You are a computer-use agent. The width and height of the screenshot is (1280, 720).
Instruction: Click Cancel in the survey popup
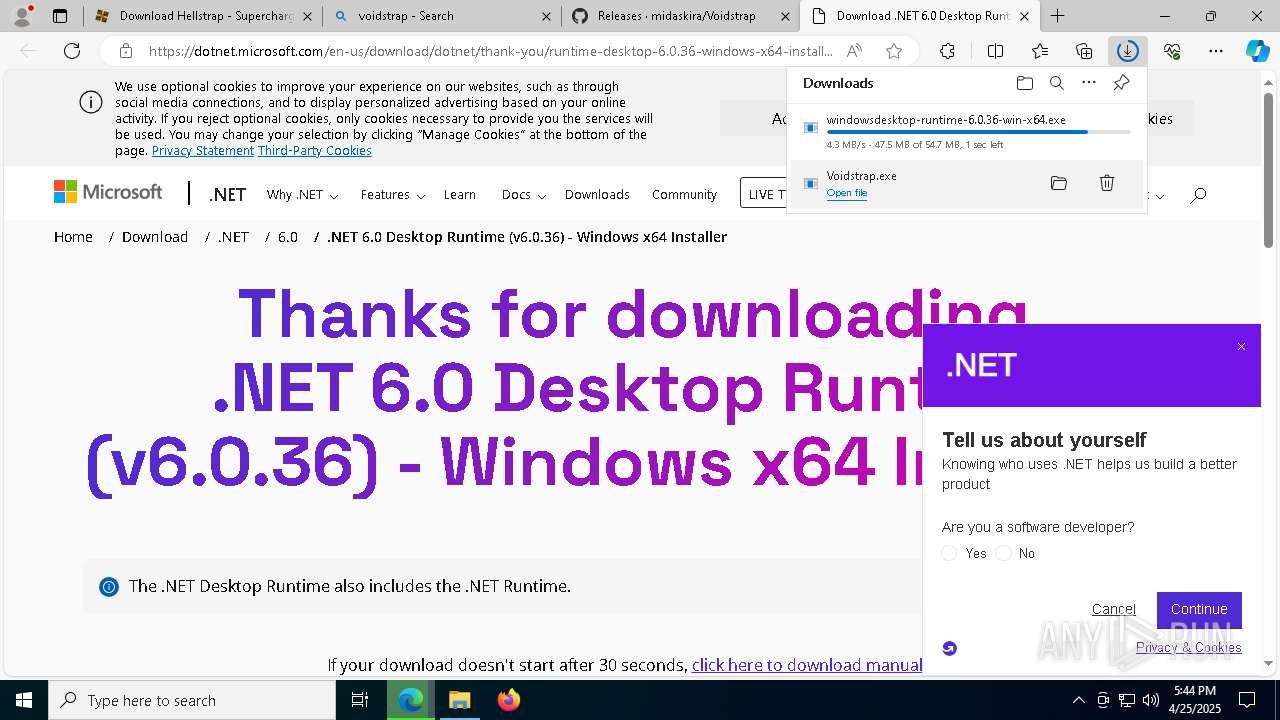[1113, 609]
